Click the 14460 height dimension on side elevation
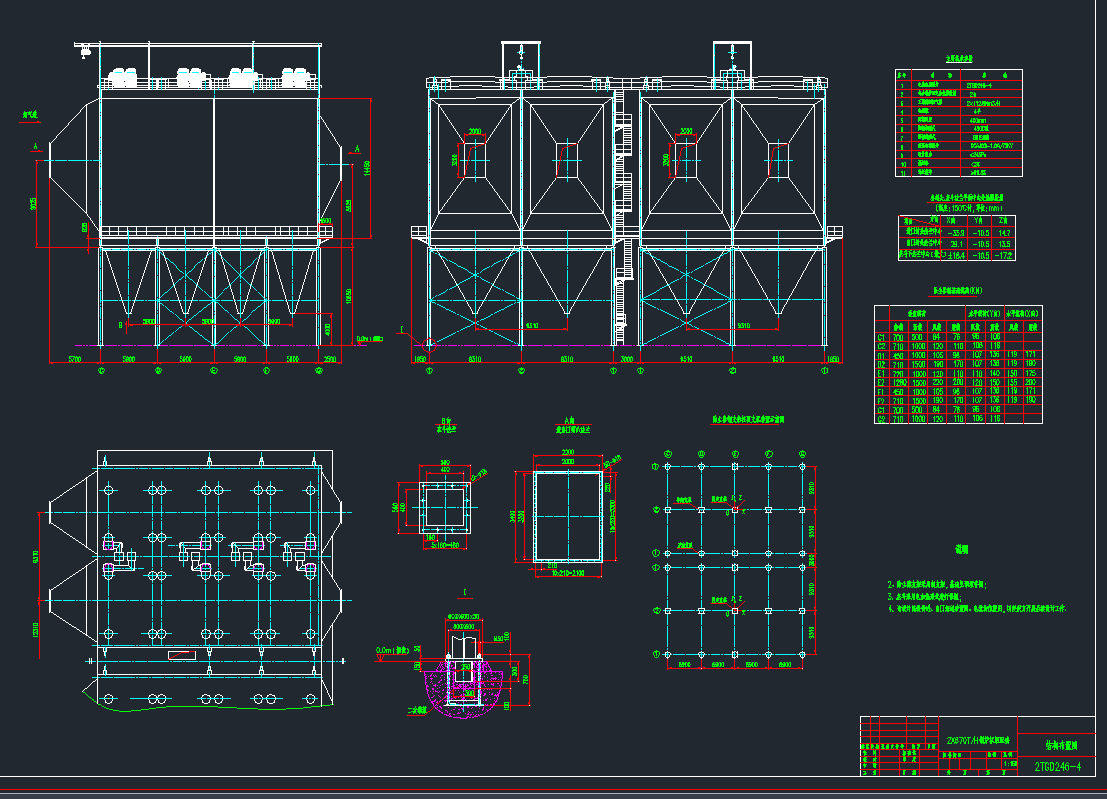The width and height of the screenshot is (1107, 799). (367, 165)
